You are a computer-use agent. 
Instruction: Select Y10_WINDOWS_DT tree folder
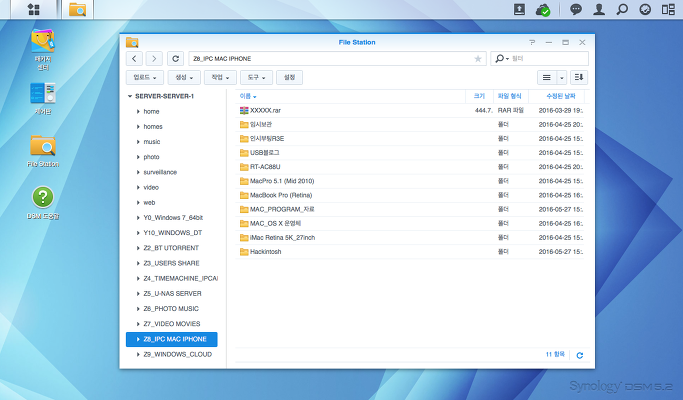coord(172,233)
